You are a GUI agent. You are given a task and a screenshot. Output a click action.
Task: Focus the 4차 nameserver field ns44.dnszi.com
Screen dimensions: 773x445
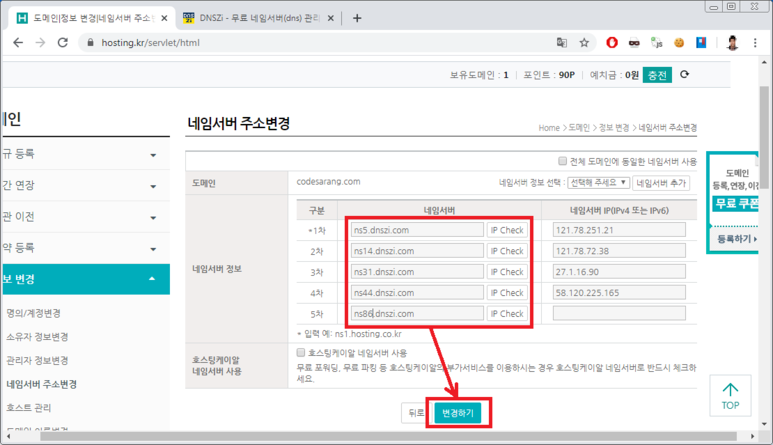pos(417,293)
